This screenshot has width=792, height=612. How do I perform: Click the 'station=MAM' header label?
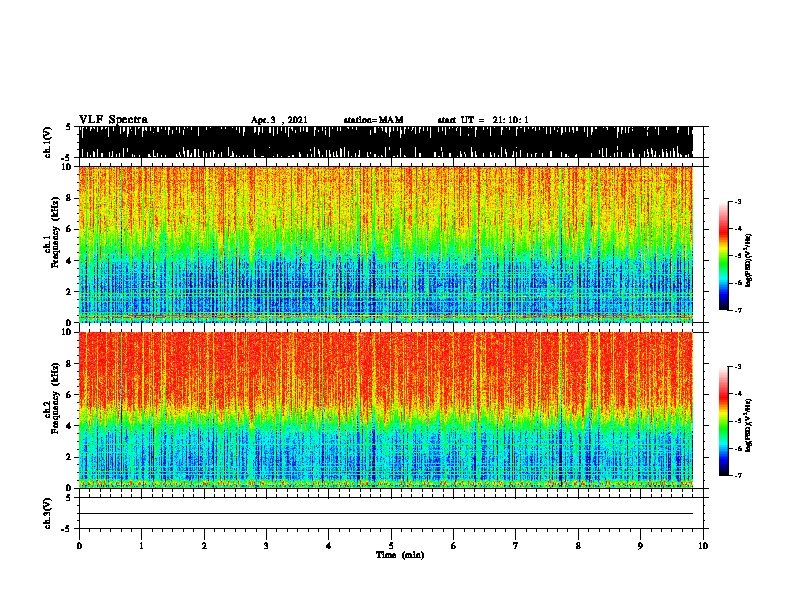point(373,120)
